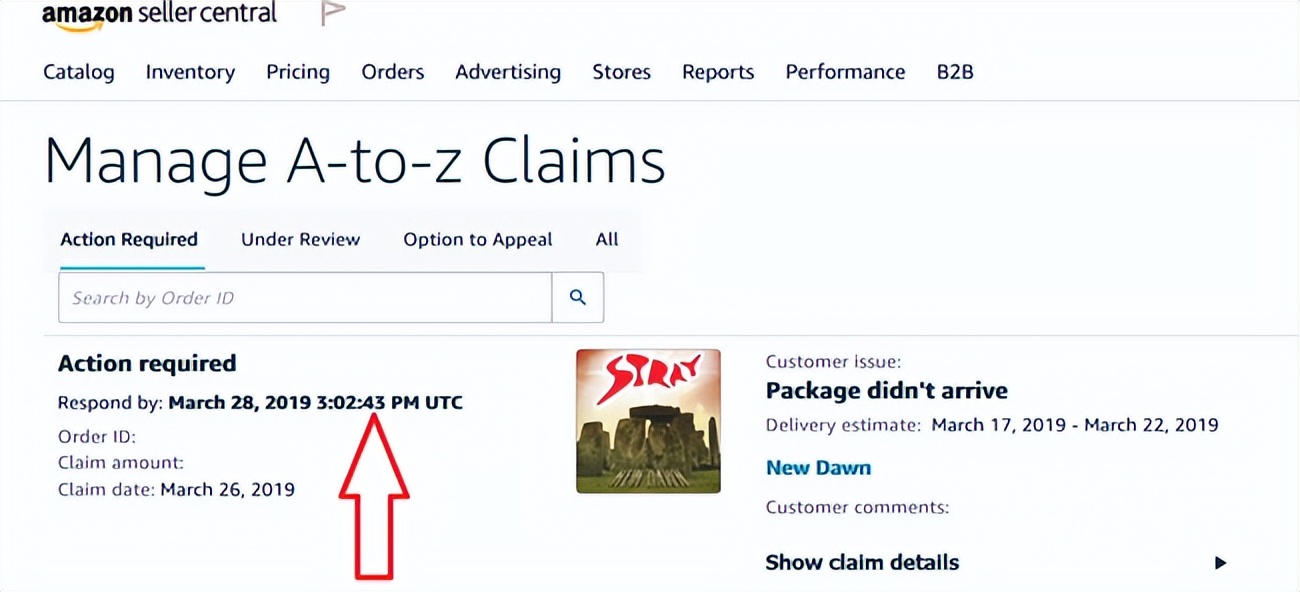Open the Catalog menu

tap(79, 72)
